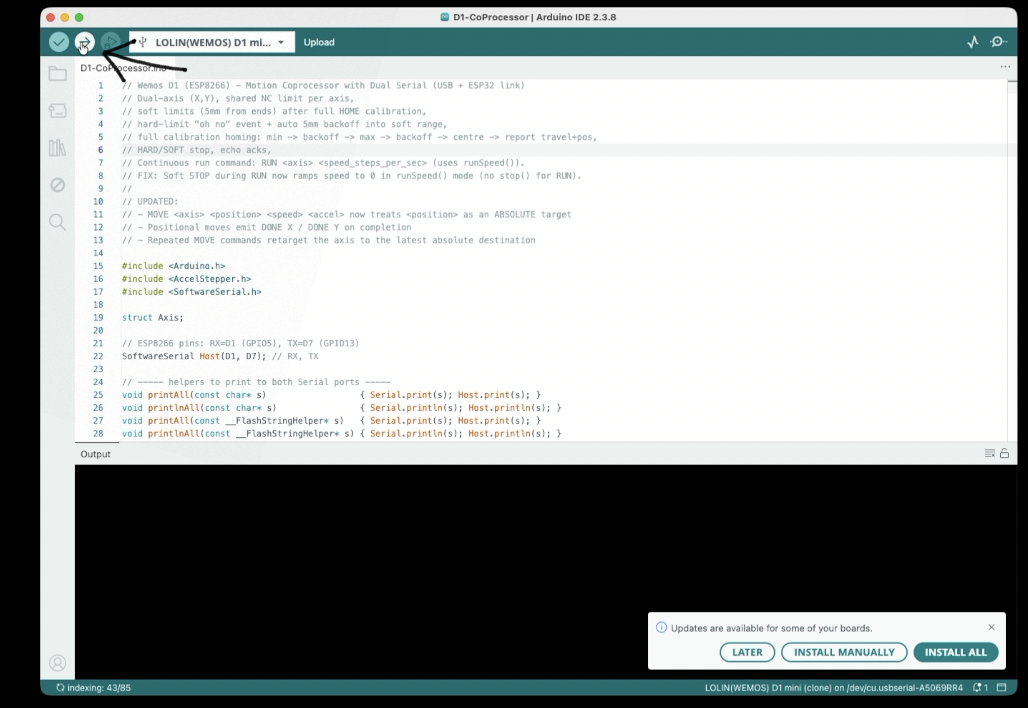Open the Arduino Cloud account icon
1028x708 pixels.
click(58, 663)
